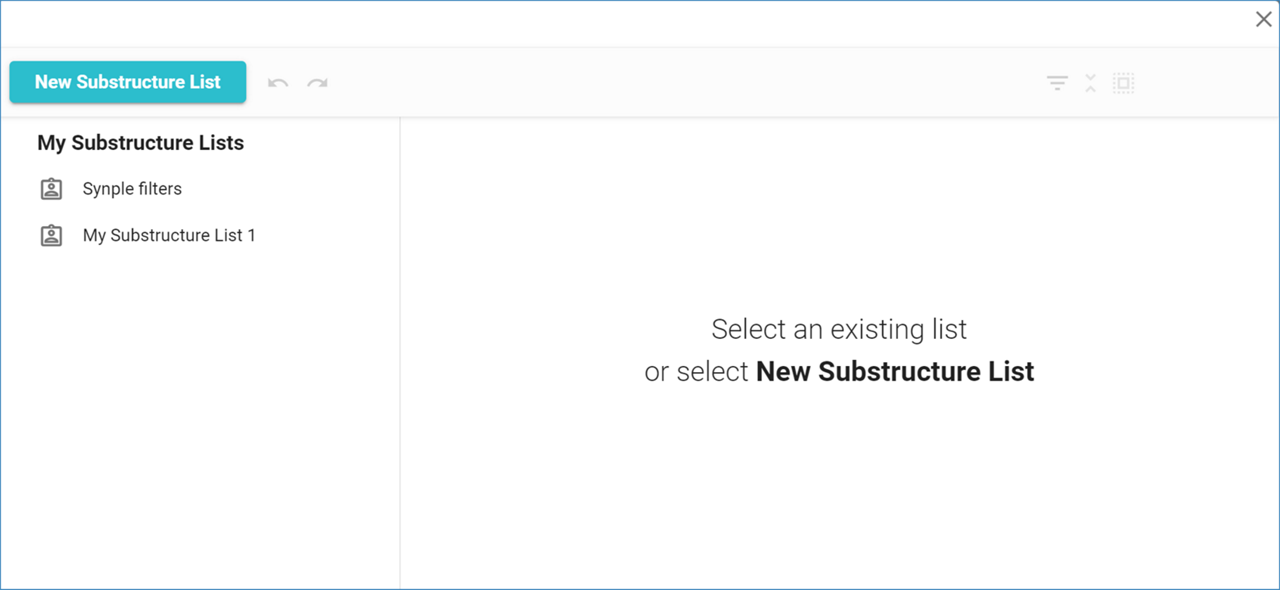Click the badge icon beside Synple filters
This screenshot has height=590, width=1280.
point(51,189)
